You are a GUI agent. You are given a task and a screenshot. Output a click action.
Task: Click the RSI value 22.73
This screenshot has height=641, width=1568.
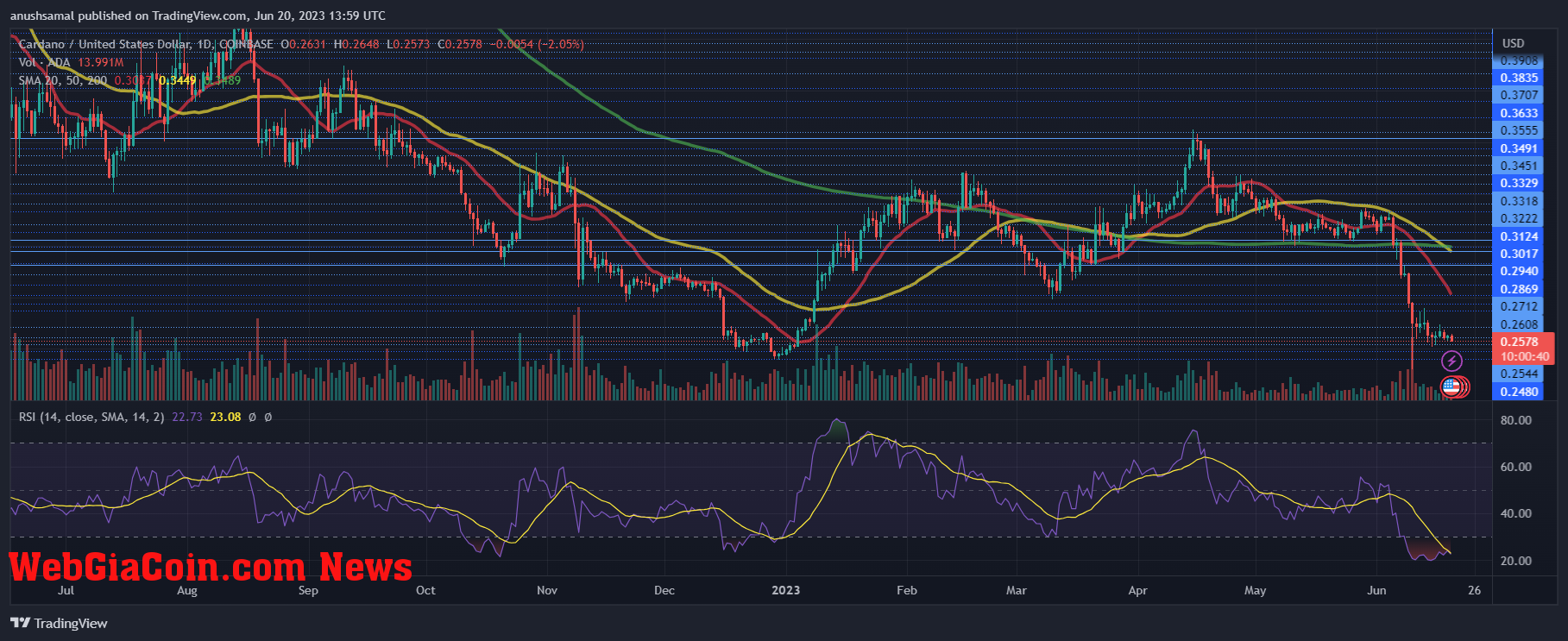(x=187, y=417)
